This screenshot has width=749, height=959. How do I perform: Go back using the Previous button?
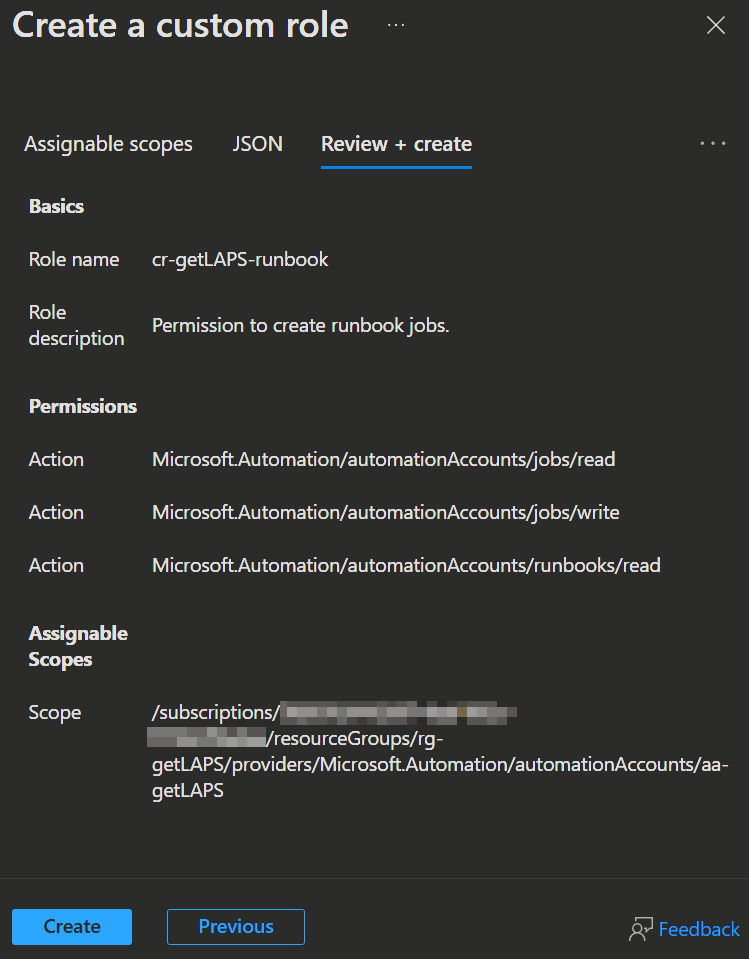coord(236,927)
